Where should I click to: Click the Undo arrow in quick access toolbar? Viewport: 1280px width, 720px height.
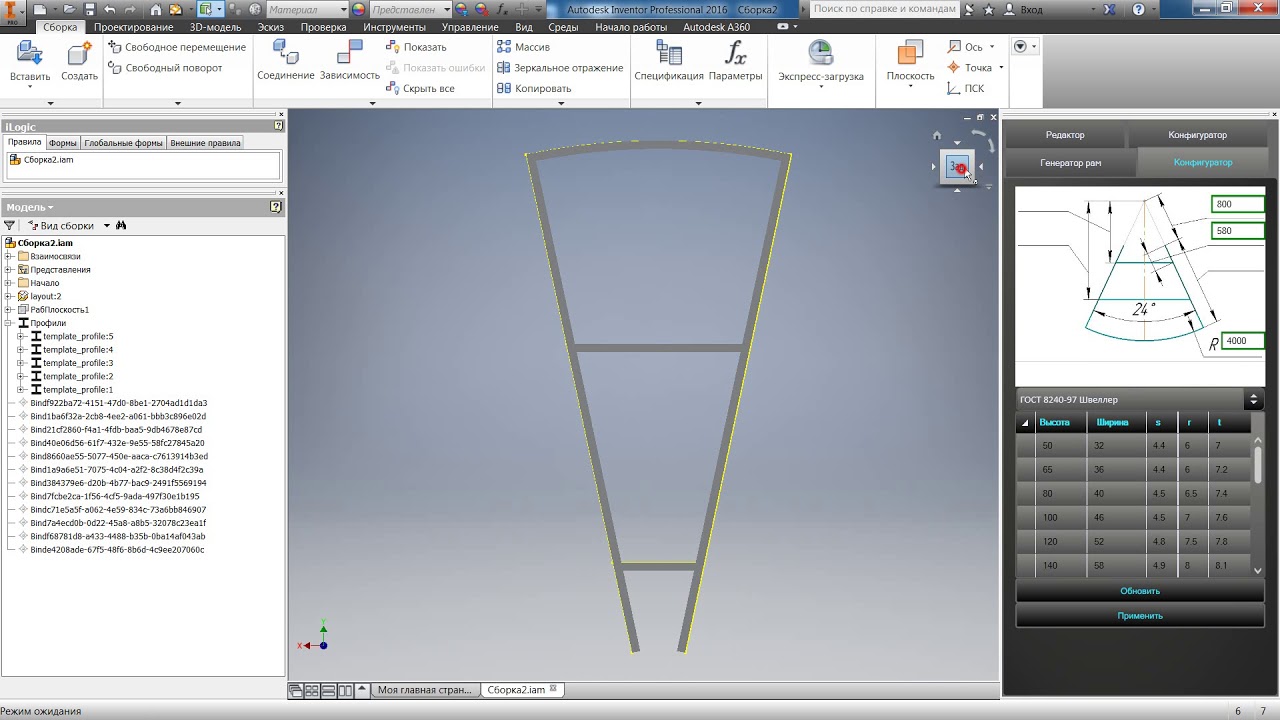click(110, 9)
